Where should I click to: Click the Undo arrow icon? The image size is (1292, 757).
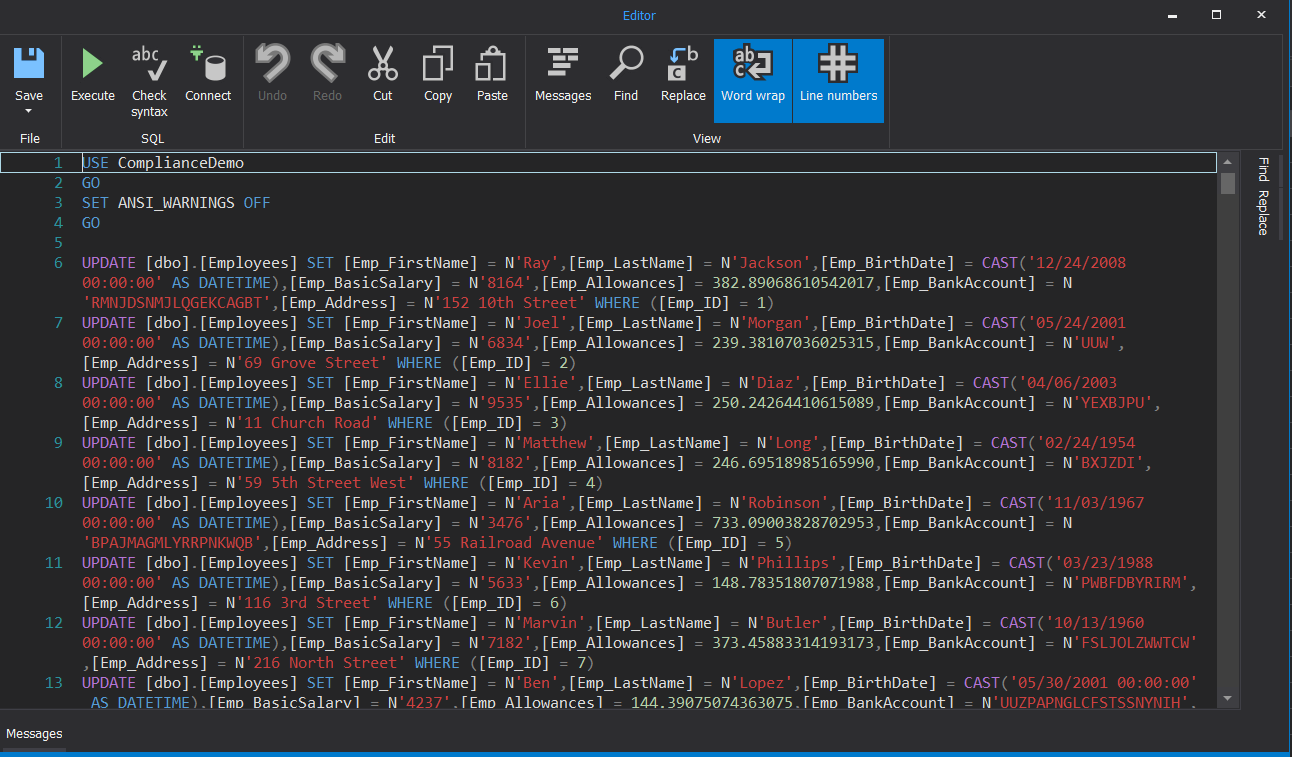point(272,65)
